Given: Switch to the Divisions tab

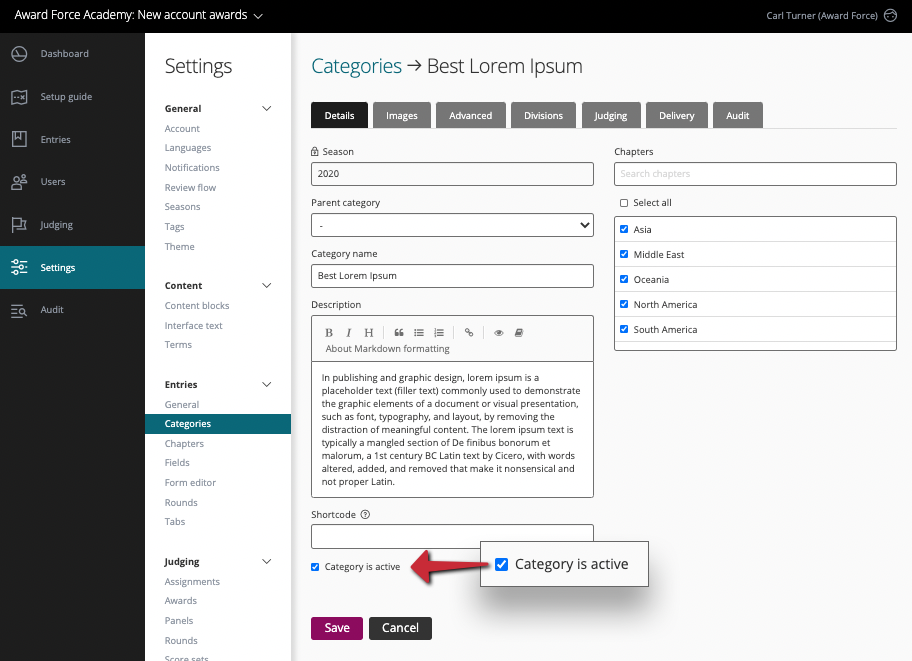Looking at the screenshot, I should [x=543, y=115].
